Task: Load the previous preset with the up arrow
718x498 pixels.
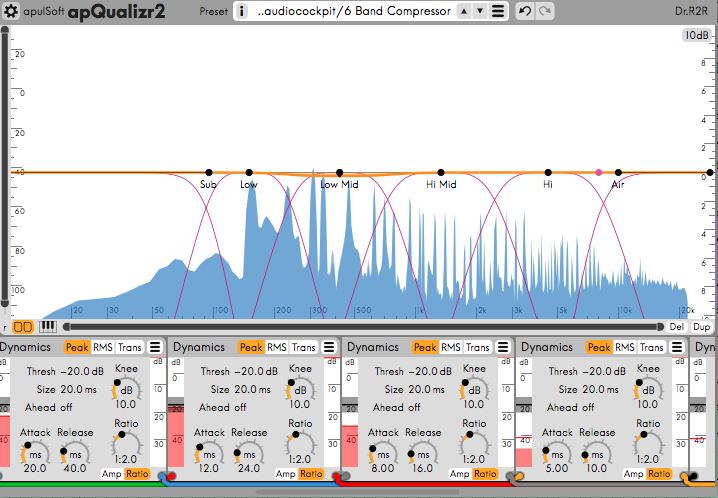Action: coord(464,11)
